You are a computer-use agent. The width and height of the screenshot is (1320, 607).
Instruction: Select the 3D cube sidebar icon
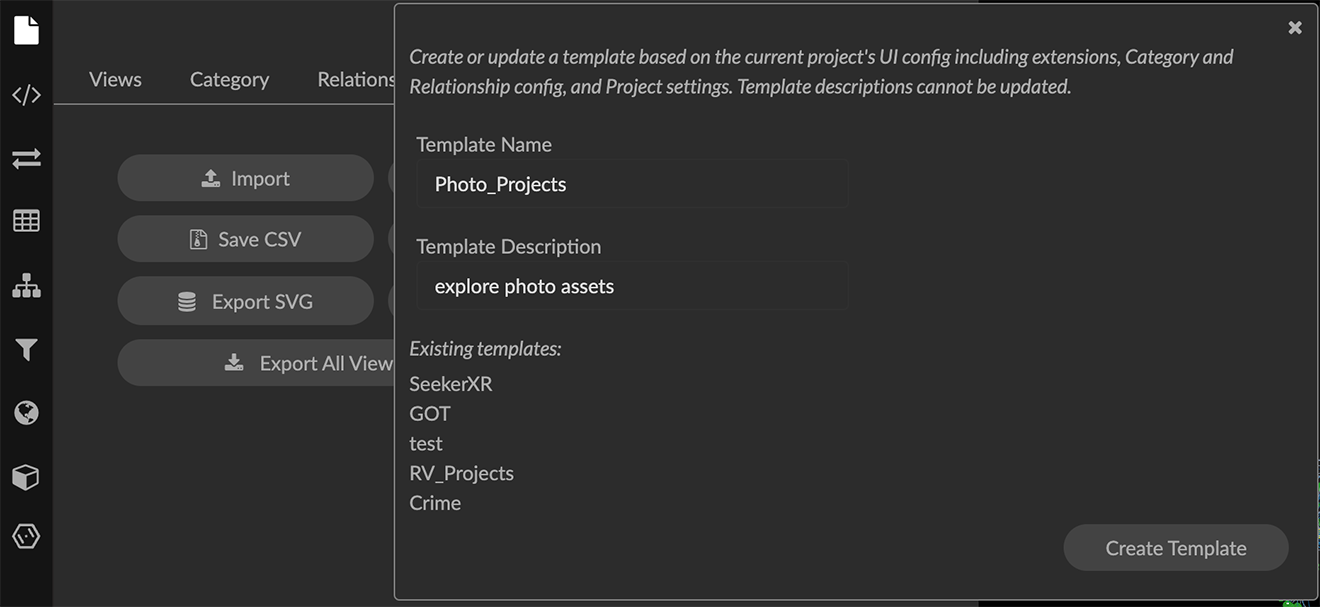tap(26, 477)
